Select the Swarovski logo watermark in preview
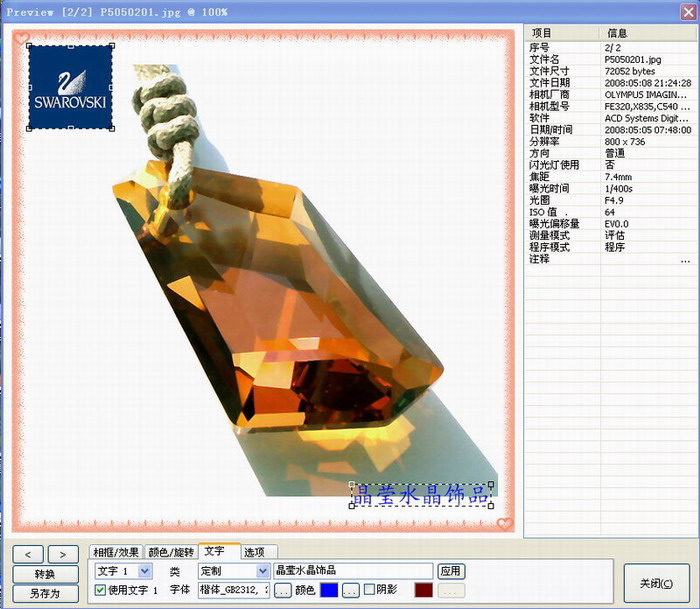The height and width of the screenshot is (609, 700). [71, 87]
